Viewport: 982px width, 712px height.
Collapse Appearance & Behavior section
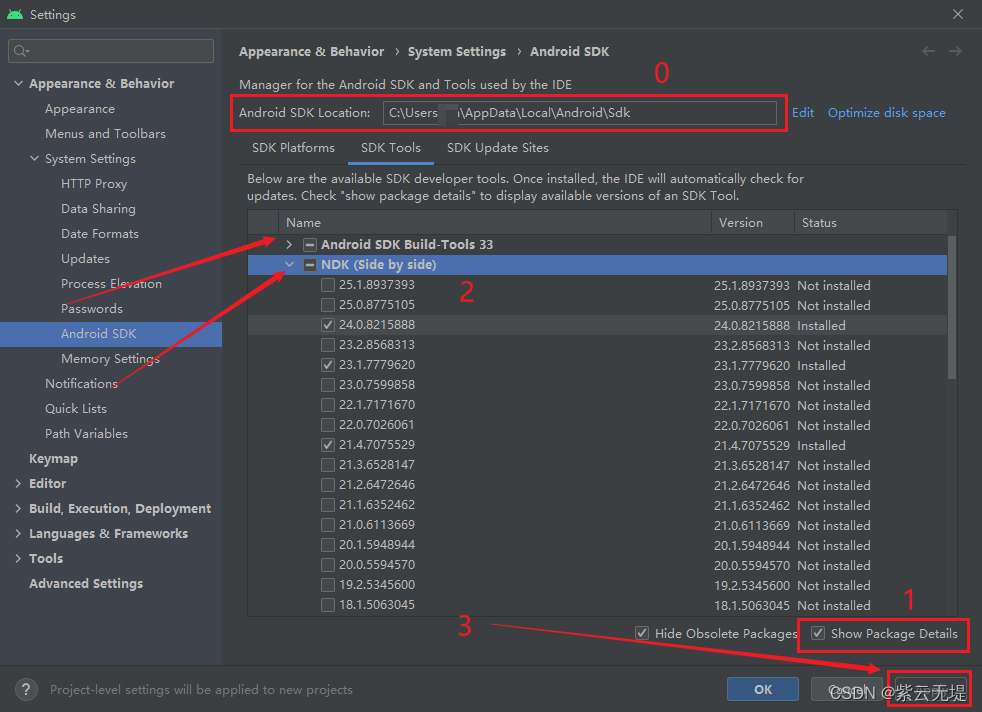tap(18, 83)
